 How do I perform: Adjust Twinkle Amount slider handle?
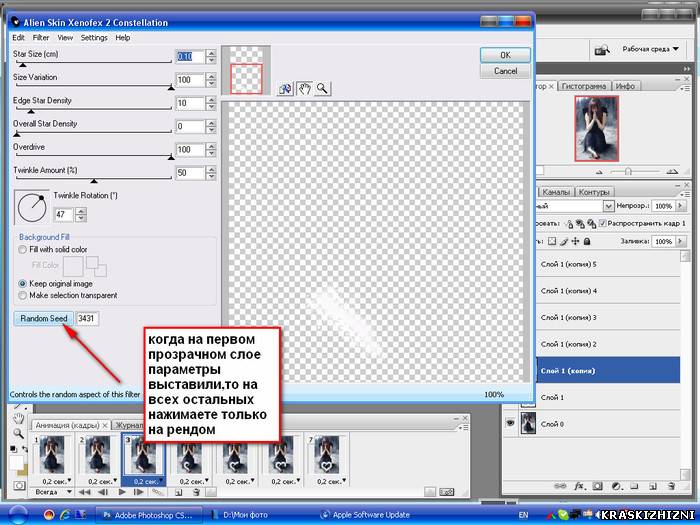click(94, 180)
